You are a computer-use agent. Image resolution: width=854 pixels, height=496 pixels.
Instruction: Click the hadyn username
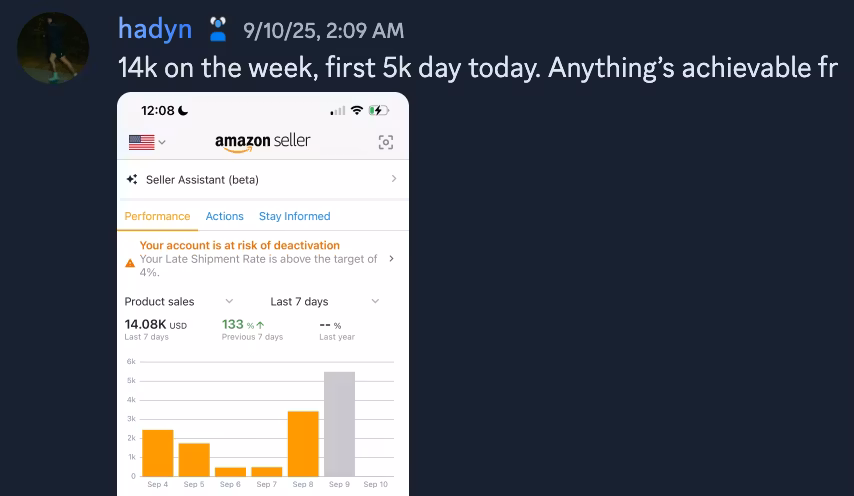pos(155,29)
